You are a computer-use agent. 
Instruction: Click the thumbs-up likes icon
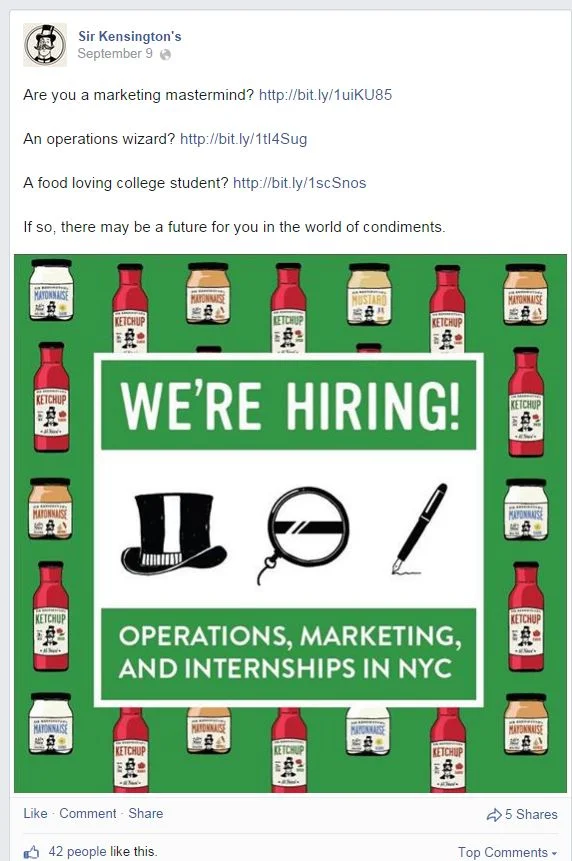(32, 852)
